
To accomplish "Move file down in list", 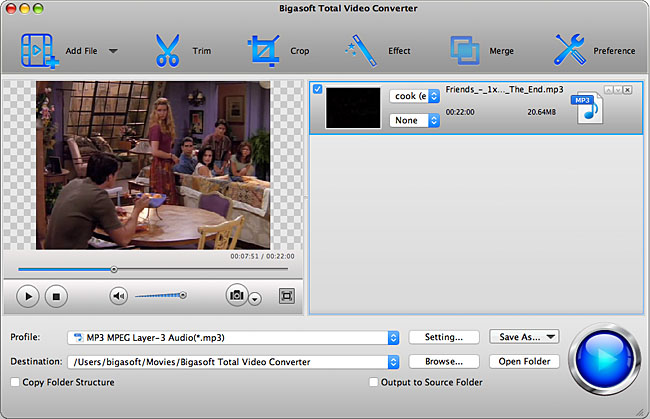I will point(618,90).
